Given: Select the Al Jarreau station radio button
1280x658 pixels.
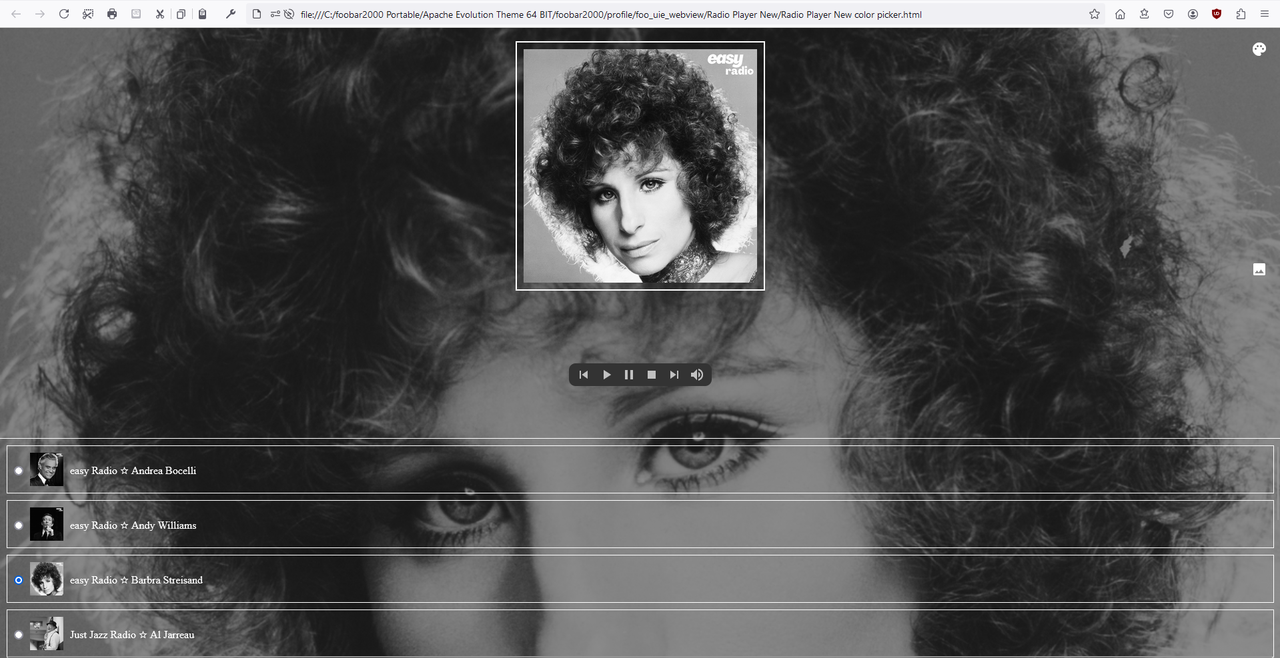Looking at the screenshot, I should (18, 635).
